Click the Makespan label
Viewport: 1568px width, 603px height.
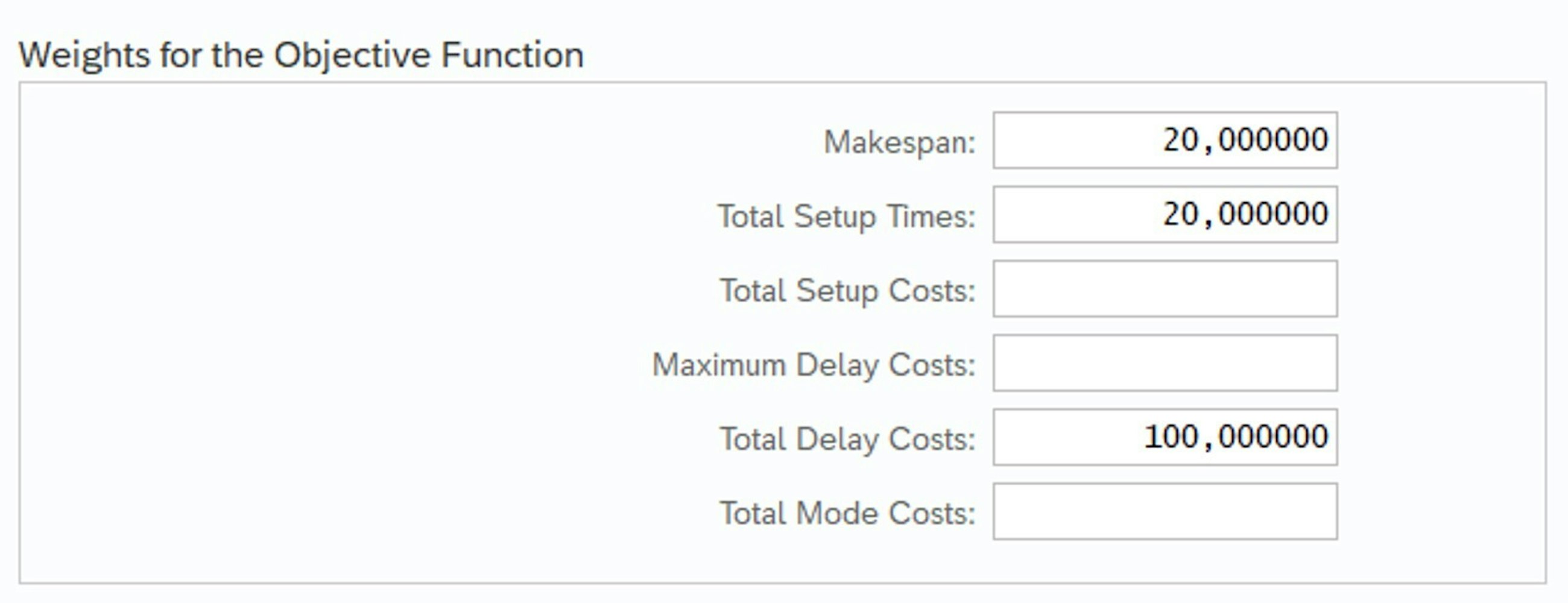(899, 142)
